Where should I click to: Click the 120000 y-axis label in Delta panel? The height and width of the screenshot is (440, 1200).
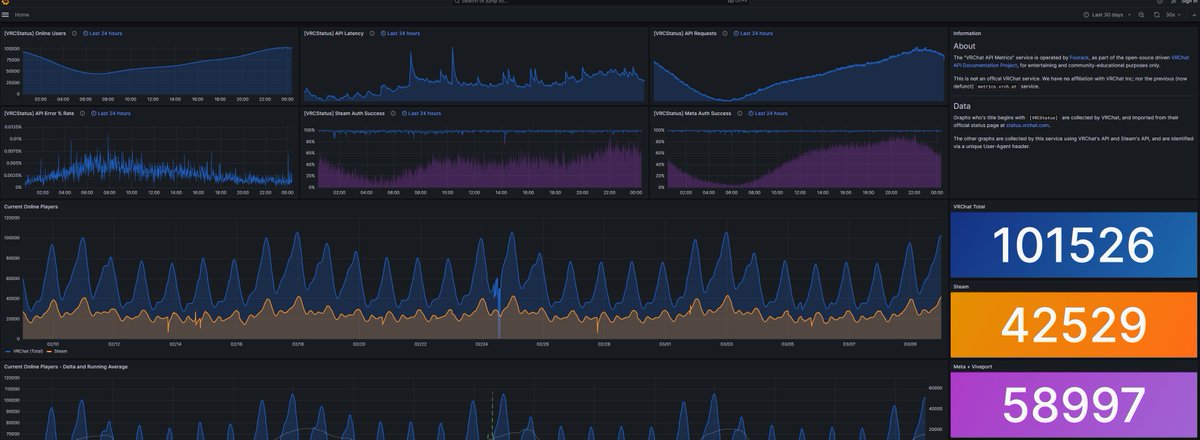click(x=12, y=378)
